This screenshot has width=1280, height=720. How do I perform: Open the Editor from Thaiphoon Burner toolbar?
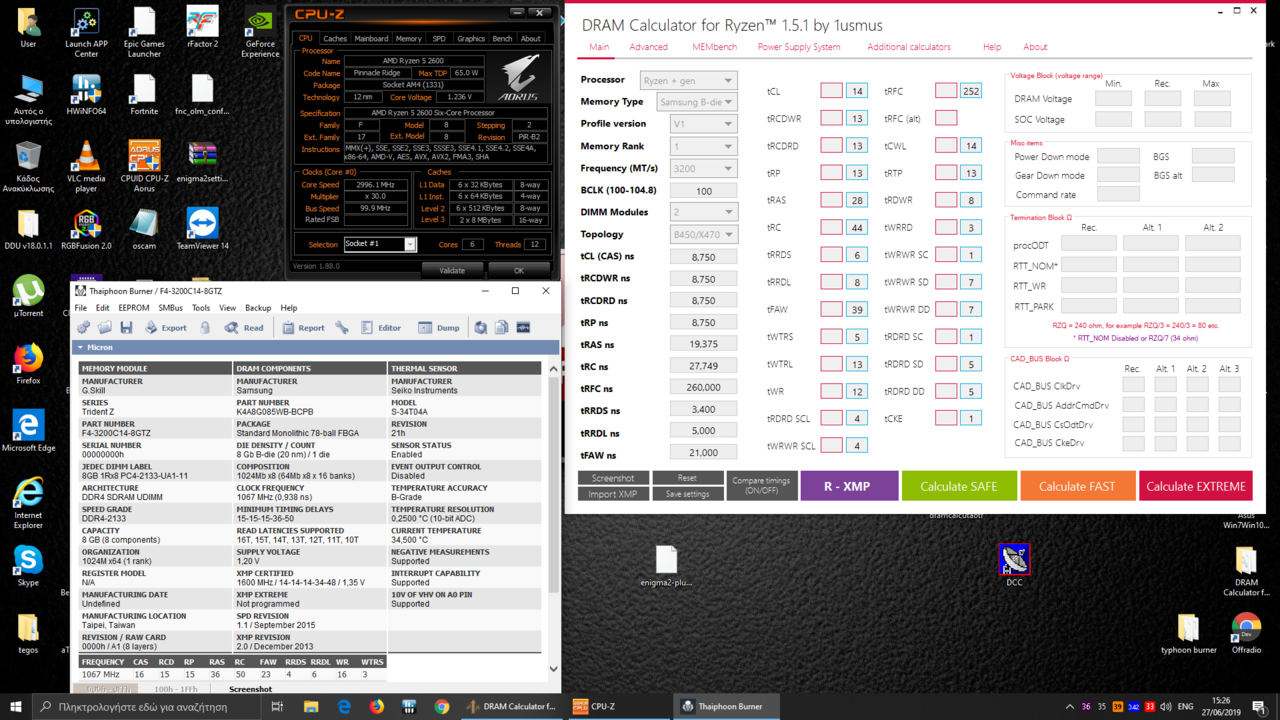click(381, 327)
